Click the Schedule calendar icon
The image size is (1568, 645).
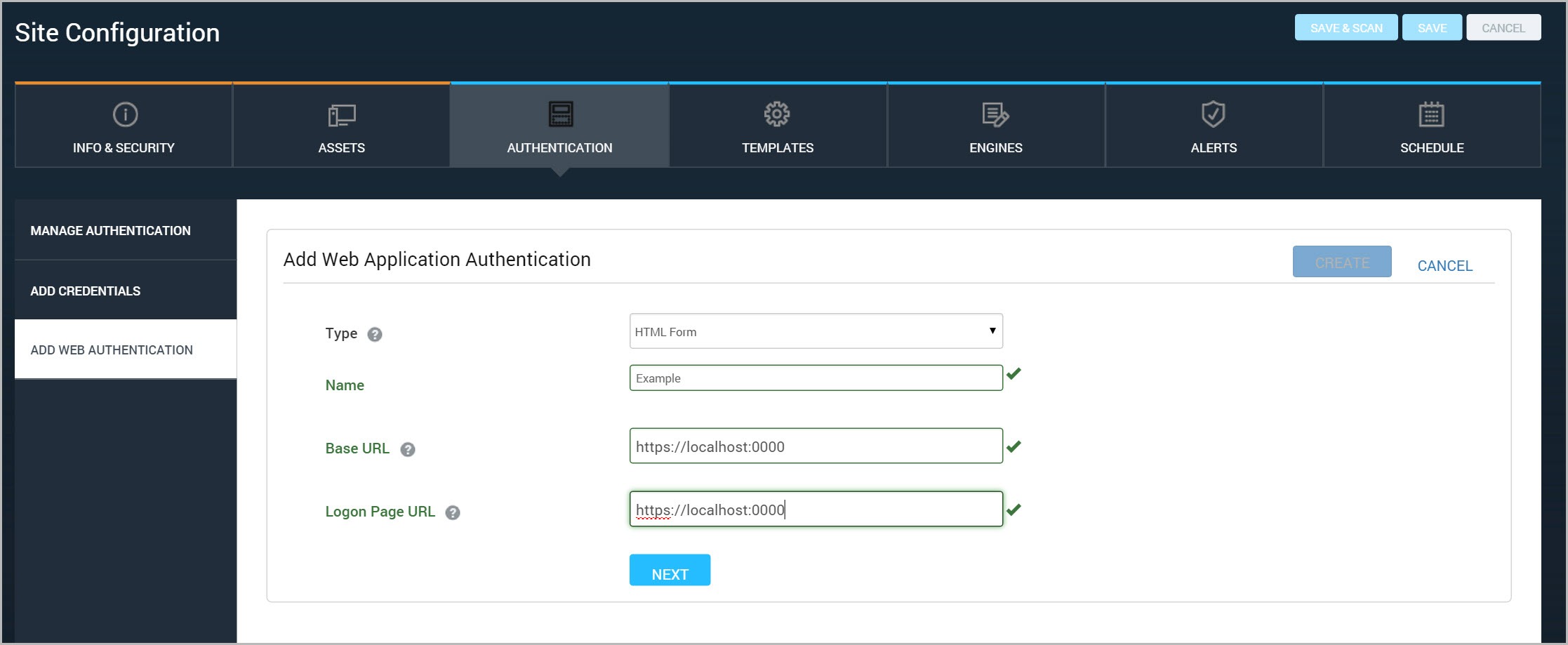(x=1431, y=114)
